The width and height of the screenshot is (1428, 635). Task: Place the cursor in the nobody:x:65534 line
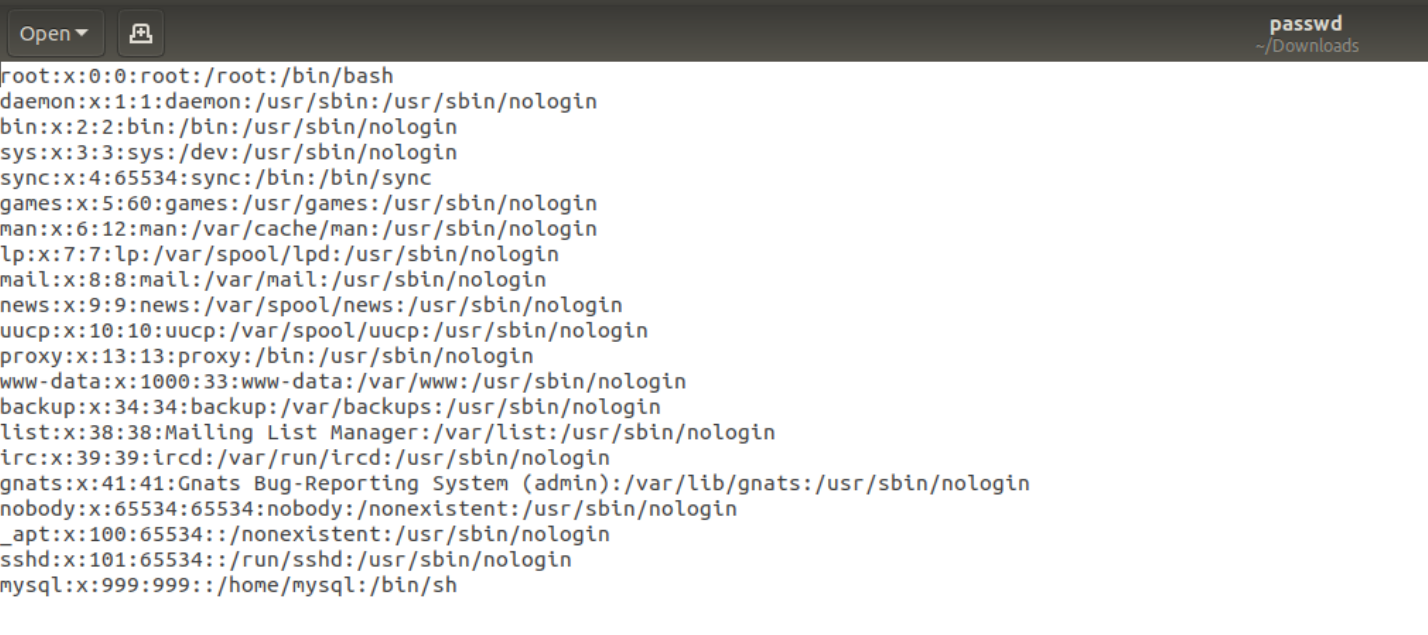(x=368, y=509)
